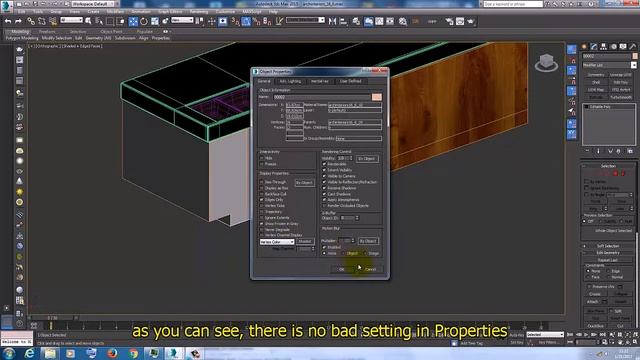The width and height of the screenshot is (640, 360).
Task: Uncheck the Renderable checkbox
Action: (324, 164)
